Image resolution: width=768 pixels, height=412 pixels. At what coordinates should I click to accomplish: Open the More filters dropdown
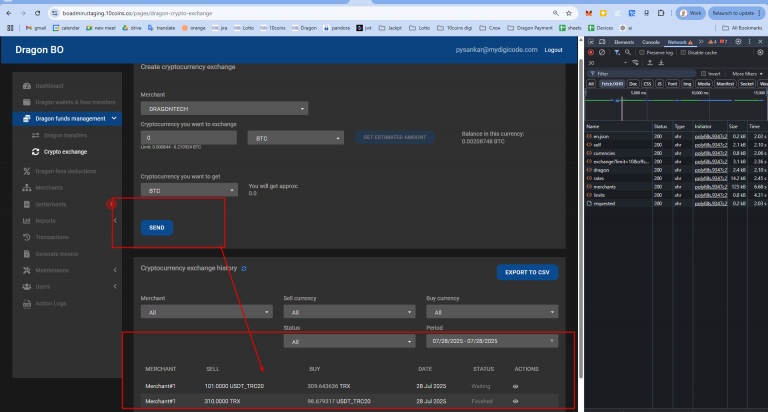pos(747,73)
